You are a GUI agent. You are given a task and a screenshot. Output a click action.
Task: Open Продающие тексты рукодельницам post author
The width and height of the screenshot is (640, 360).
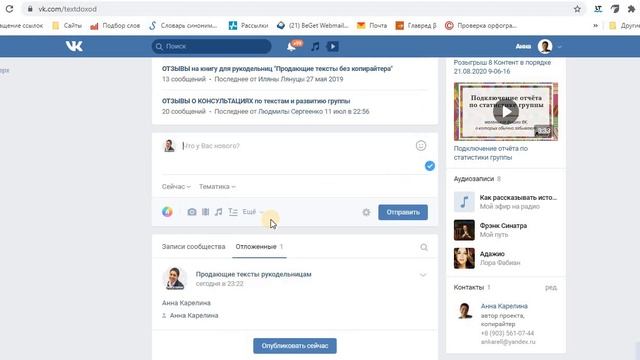click(x=253, y=274)
